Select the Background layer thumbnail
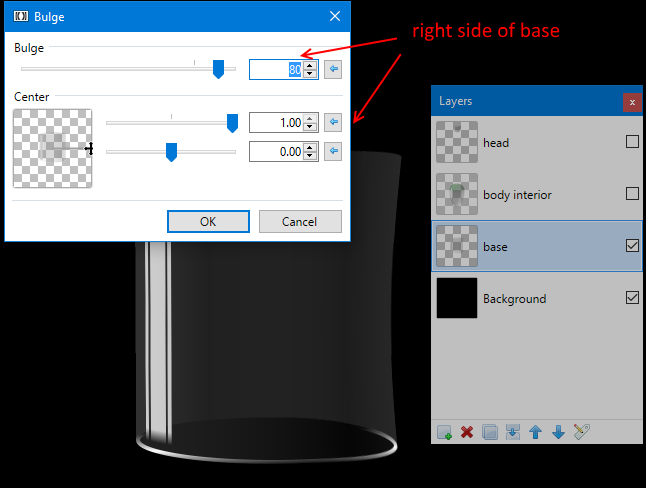This screenshot has height=488, width=646. pos(457,298)
